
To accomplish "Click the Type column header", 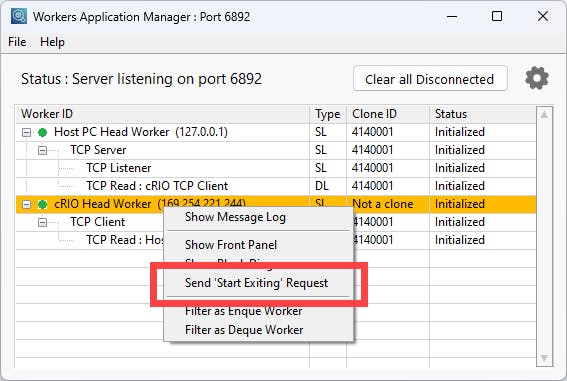I will point(328,114).
